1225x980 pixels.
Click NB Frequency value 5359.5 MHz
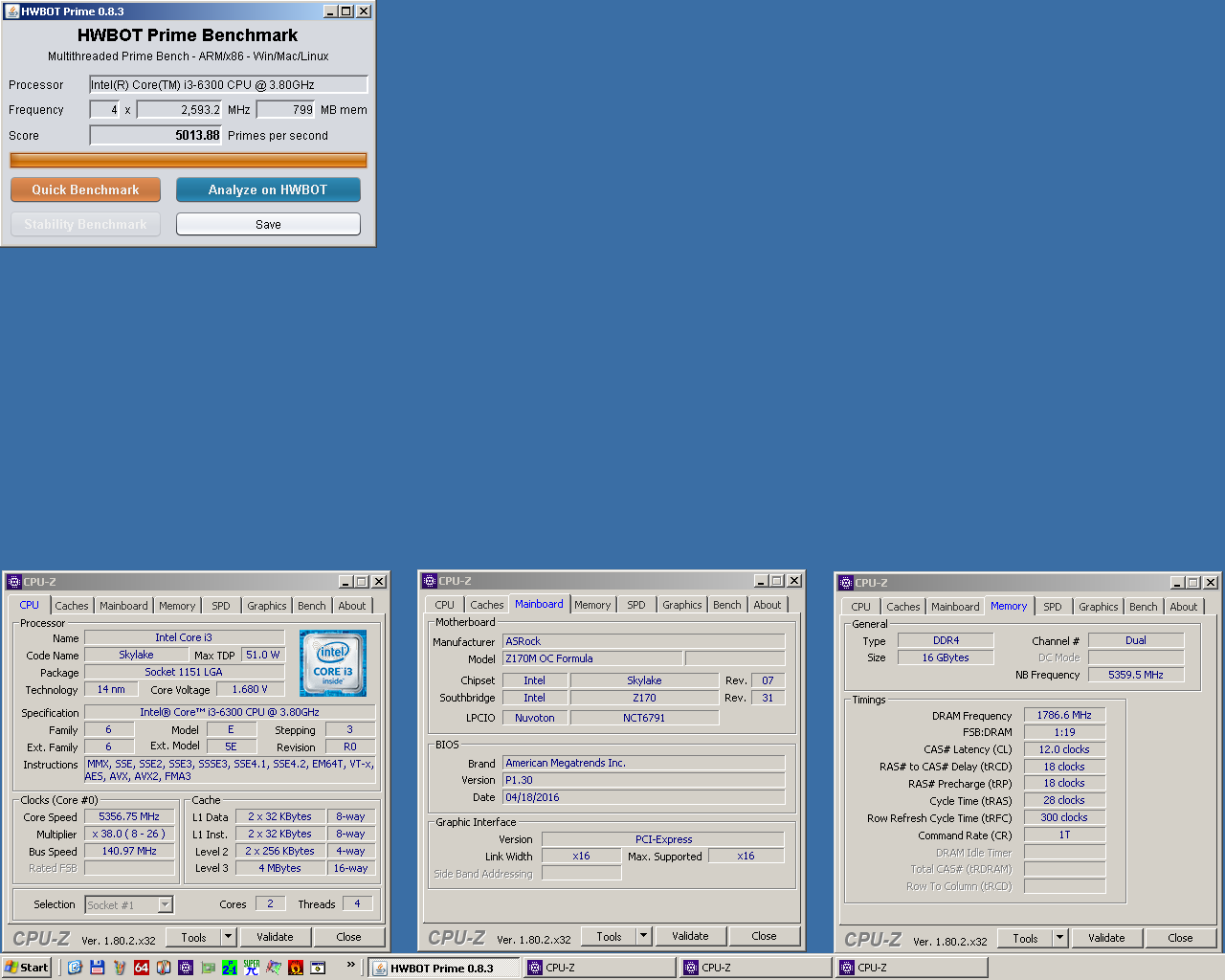coord(1136,675)
